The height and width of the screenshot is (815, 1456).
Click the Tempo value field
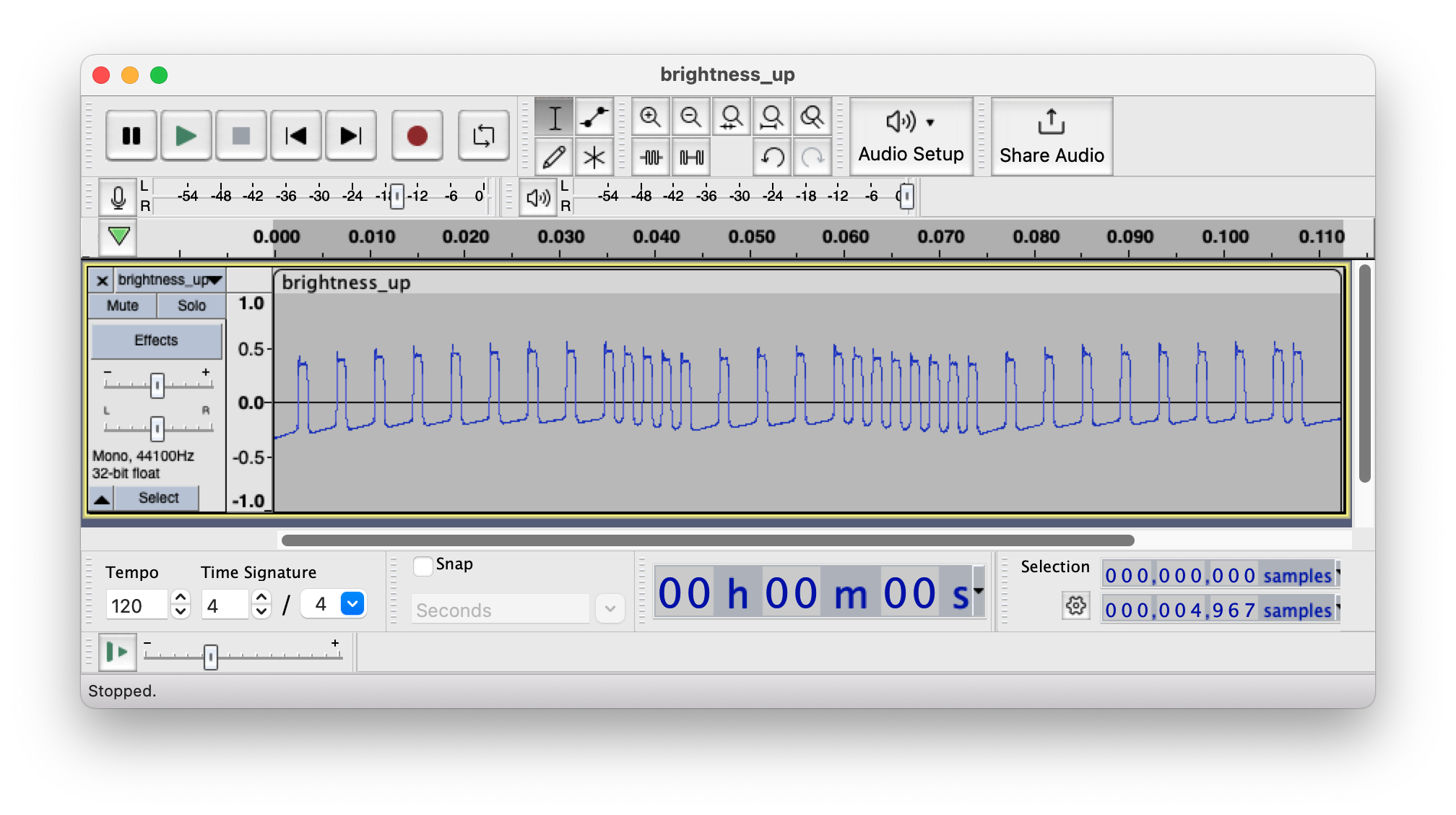136,605
